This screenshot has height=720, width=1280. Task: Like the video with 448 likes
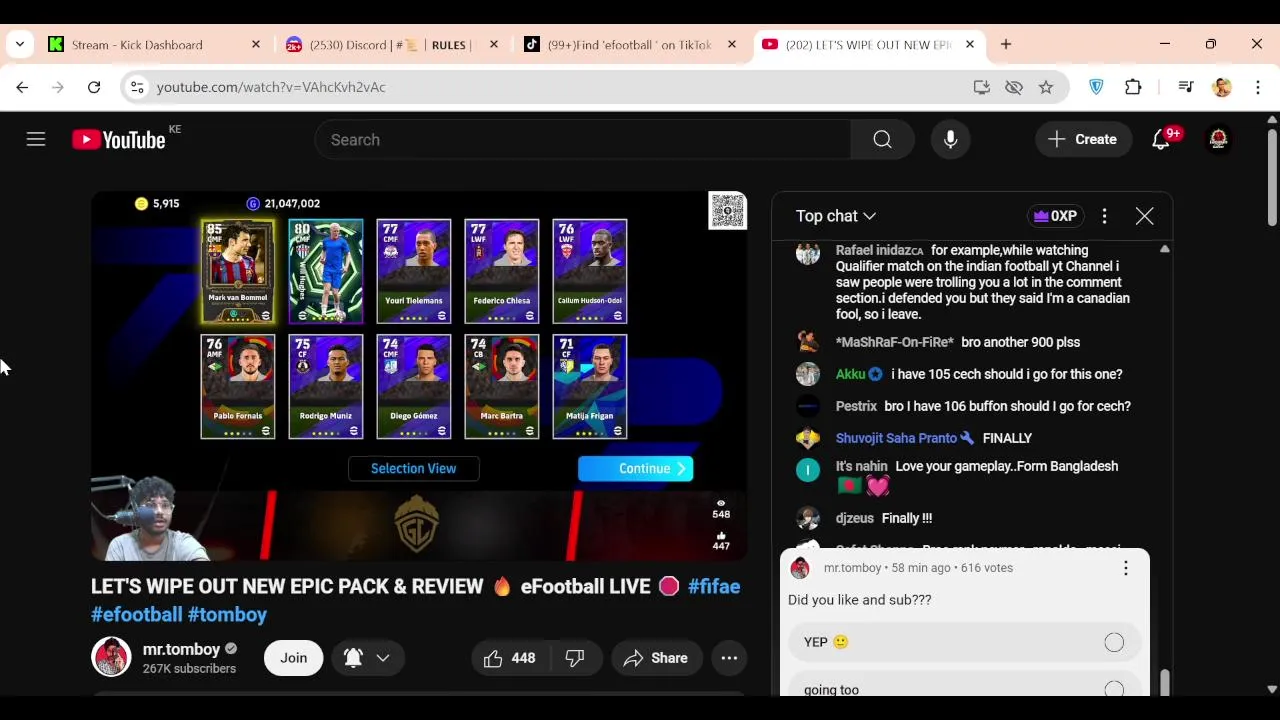tap(511, 658)
